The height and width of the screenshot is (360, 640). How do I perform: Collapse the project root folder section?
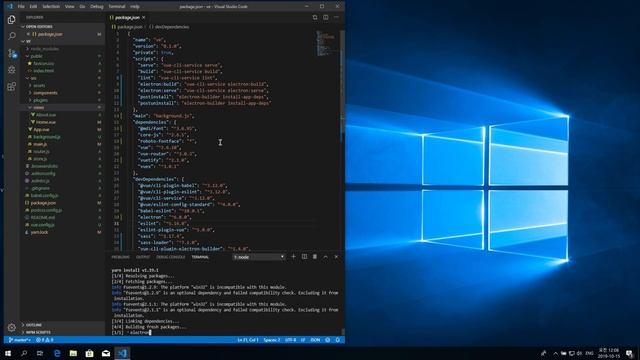pyautogui.click(x=28, y=41)
